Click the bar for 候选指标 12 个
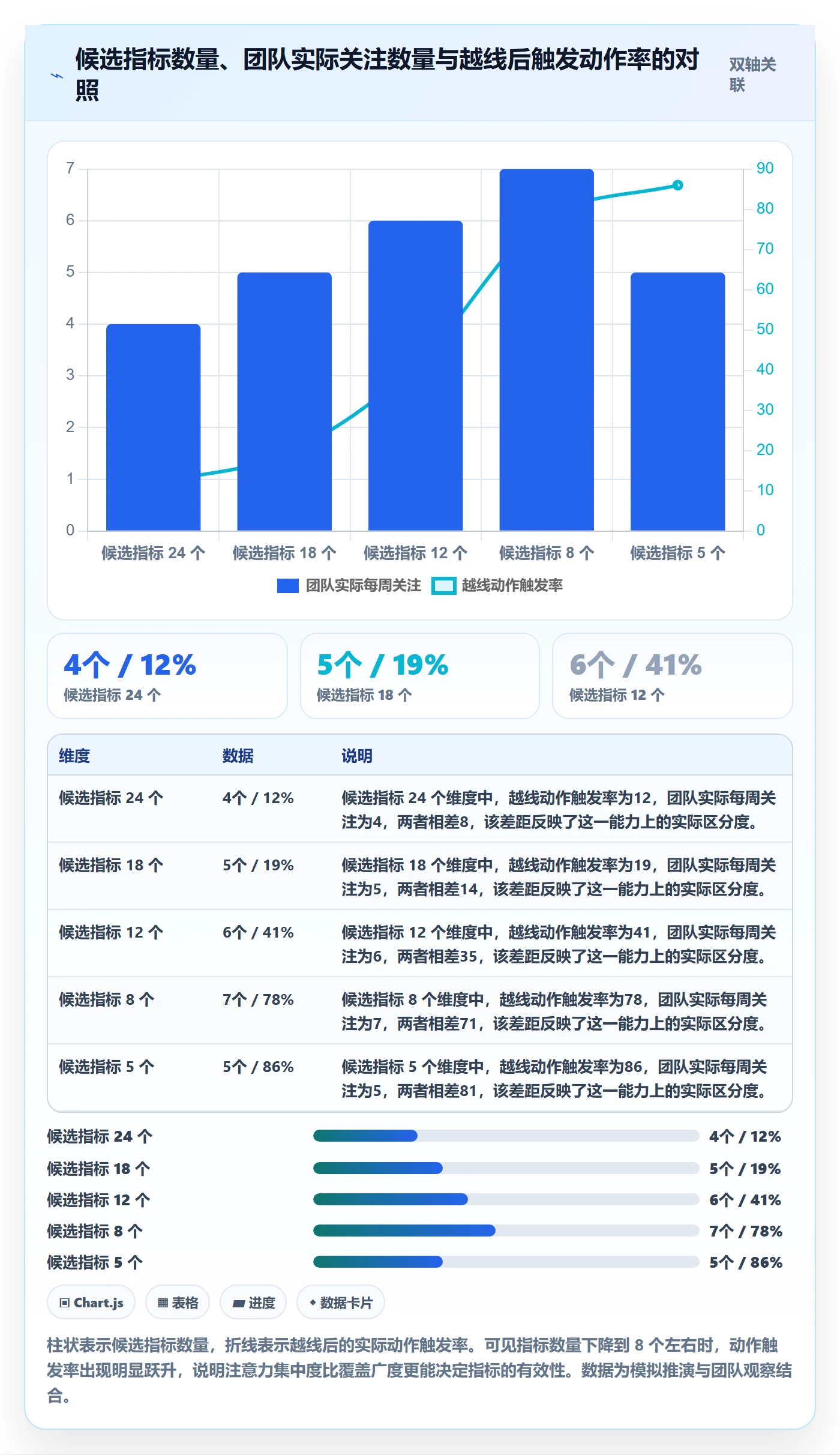The height and width of the screenshot is (1455, 840). click(416, 376)
